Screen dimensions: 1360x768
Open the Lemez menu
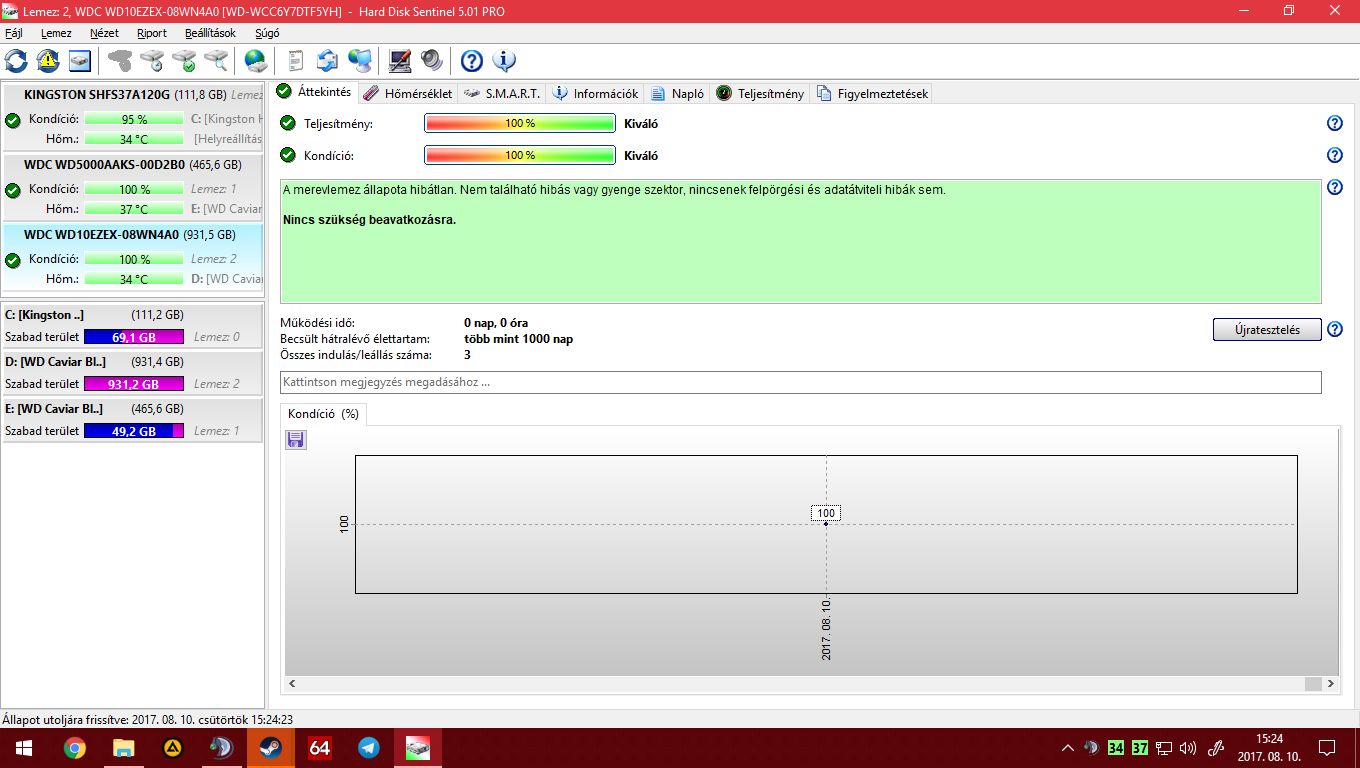56,33
